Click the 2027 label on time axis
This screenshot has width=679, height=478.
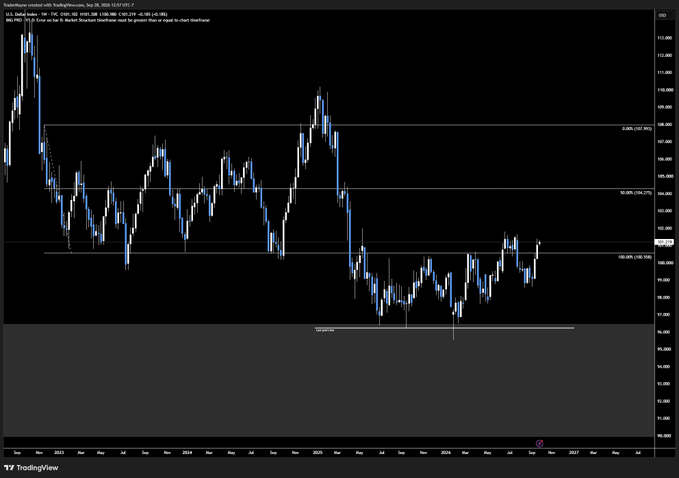pyautogui.click(x=574, y=453)
